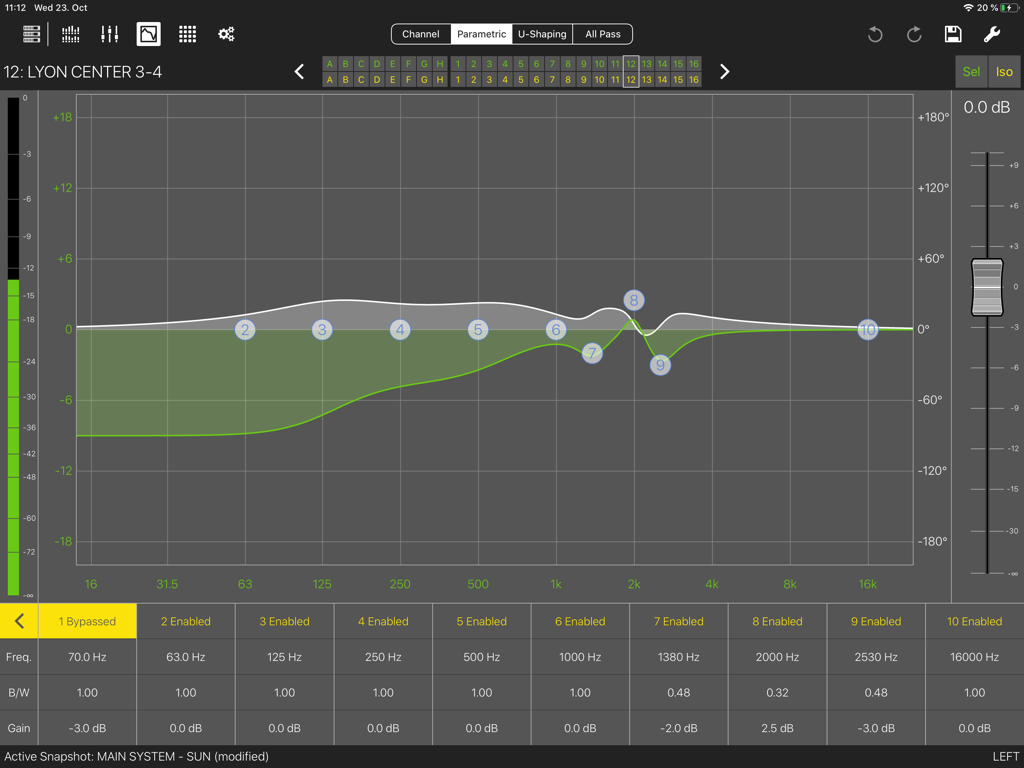
Task: Collapse the band parameter list with yellow chevron
Action: click(x=18, y=620)
